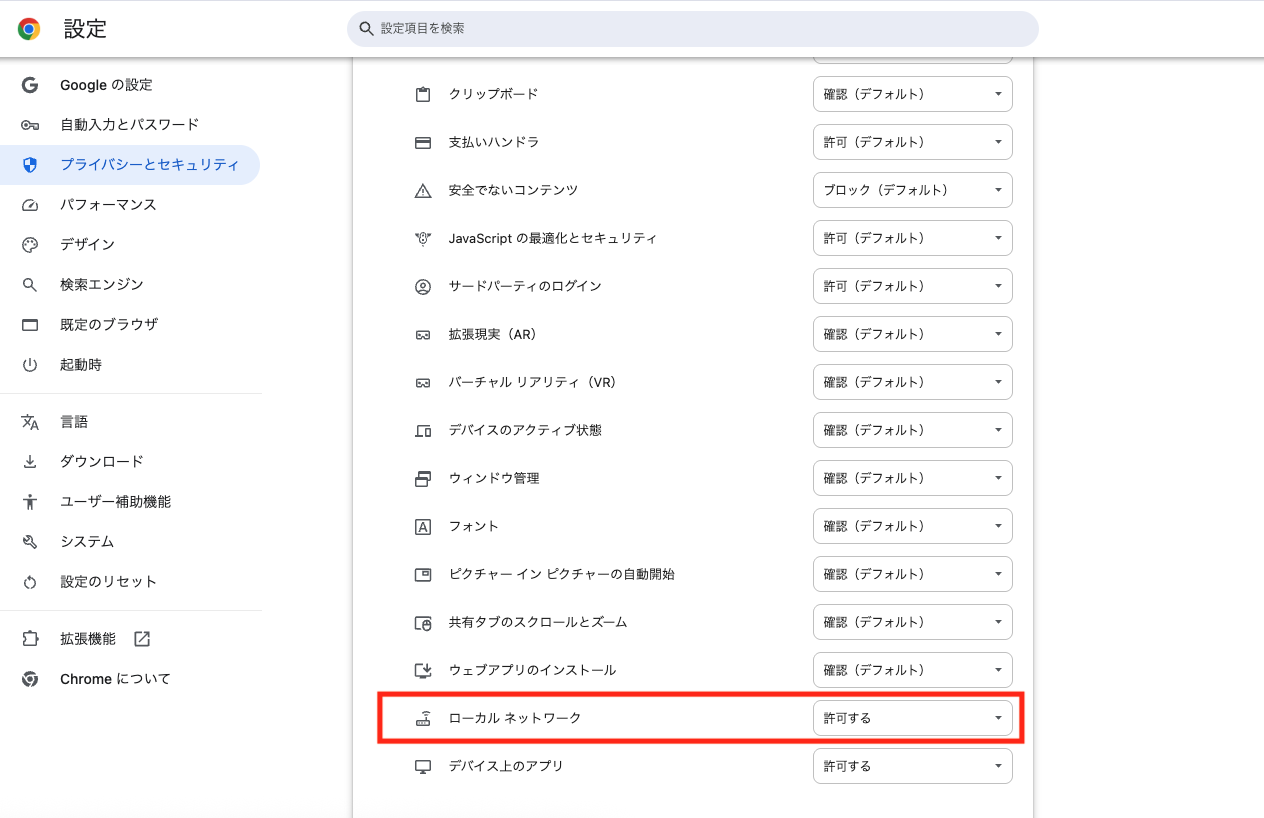Click the font A icon in the フォント row
Screen dimensions: 1264x818
tap(423, 526)
